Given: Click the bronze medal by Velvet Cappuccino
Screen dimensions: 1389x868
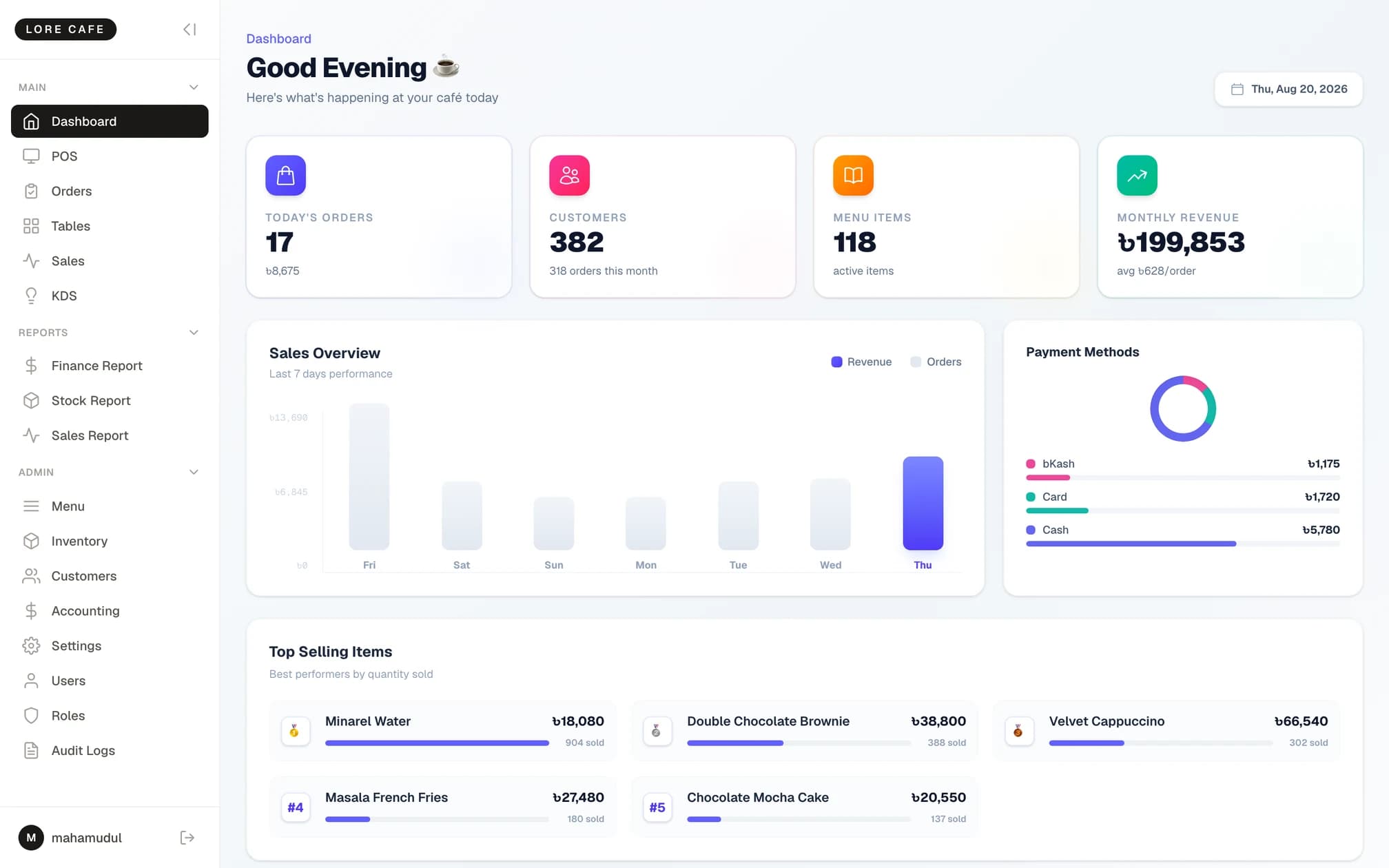Looking at the screenshot, I should (x=1018, y=731).
